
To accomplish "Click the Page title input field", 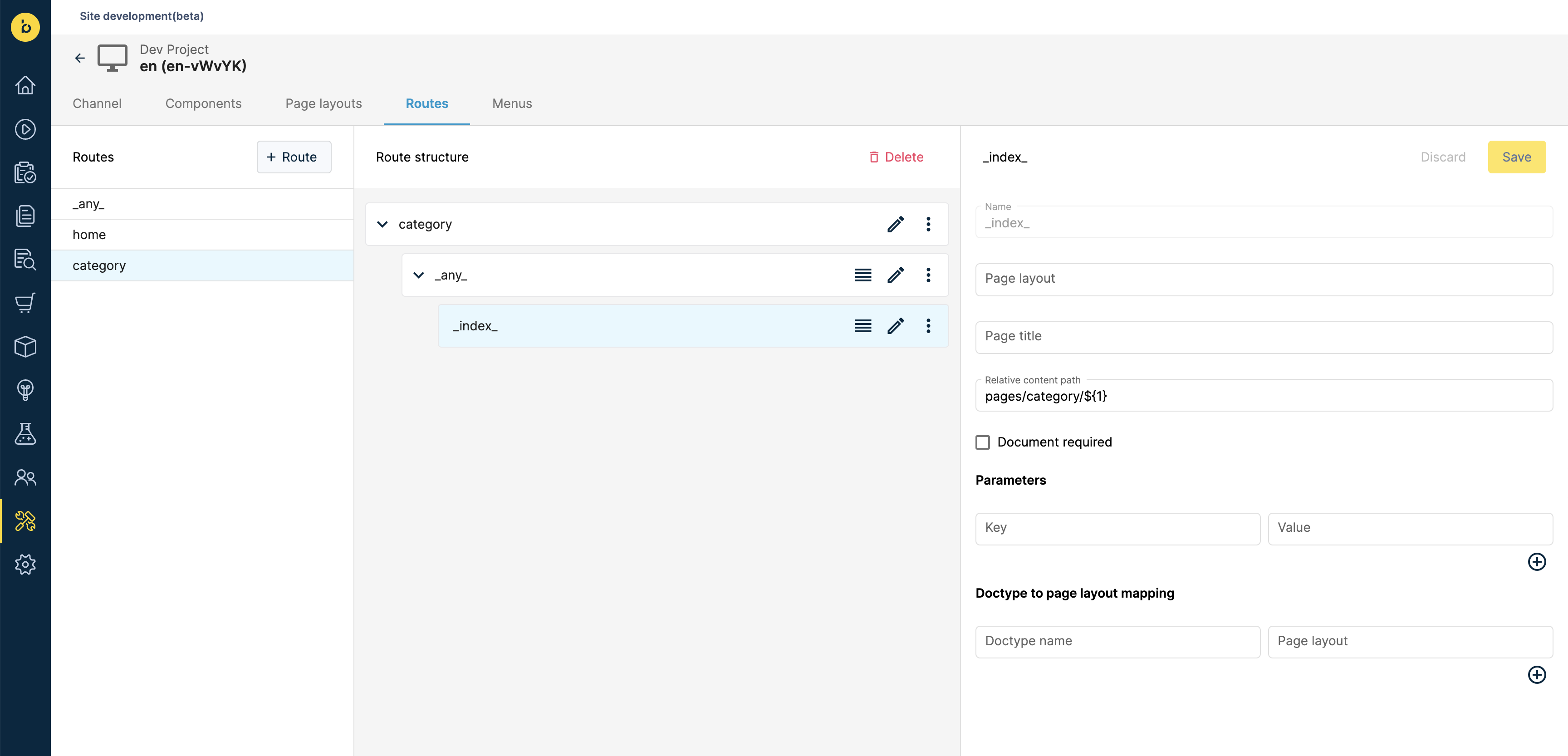I will click(x=1264, y=337).
